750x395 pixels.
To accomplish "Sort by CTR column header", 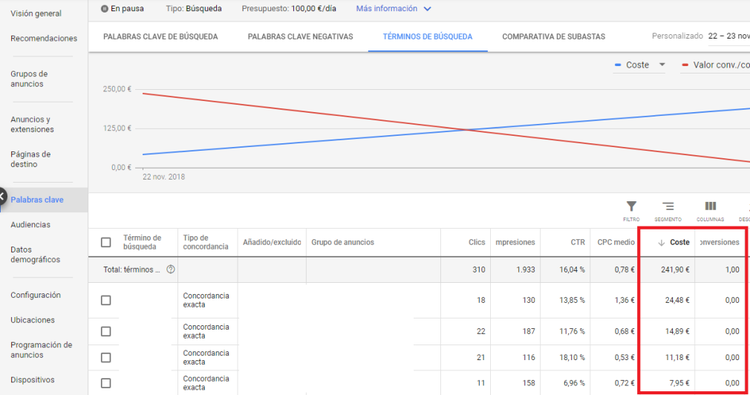I will (578, 242).
